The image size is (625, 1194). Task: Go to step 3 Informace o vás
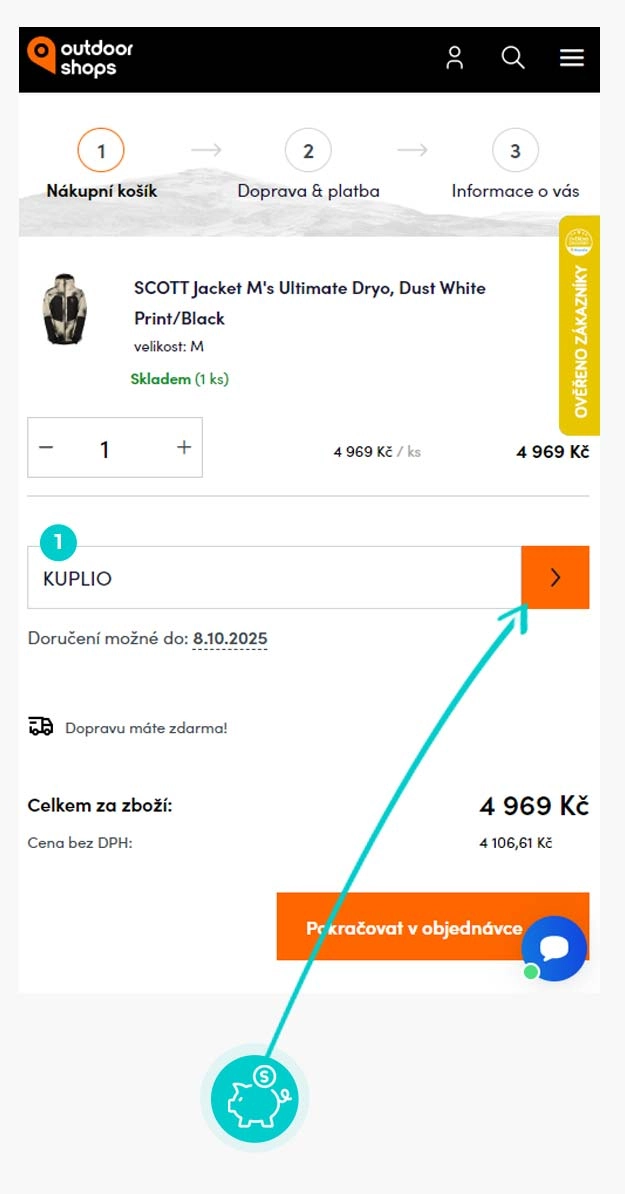click(515, 152)
